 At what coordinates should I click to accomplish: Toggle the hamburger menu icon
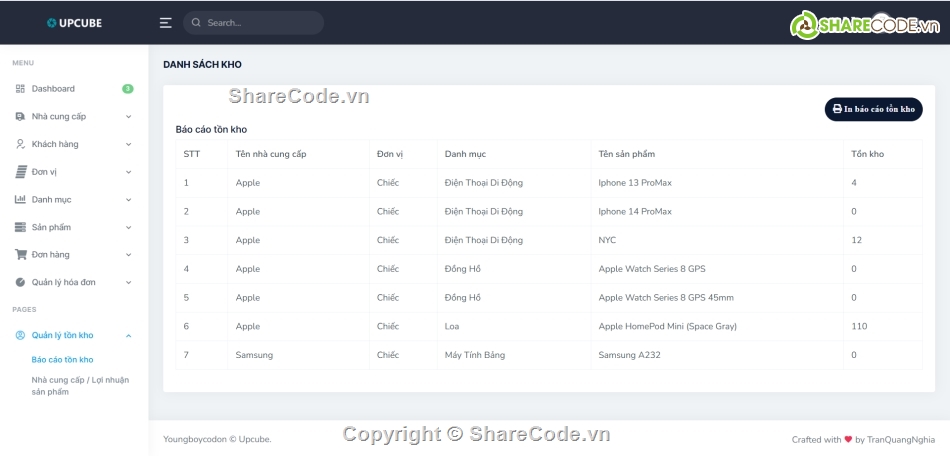pos(165,23)
